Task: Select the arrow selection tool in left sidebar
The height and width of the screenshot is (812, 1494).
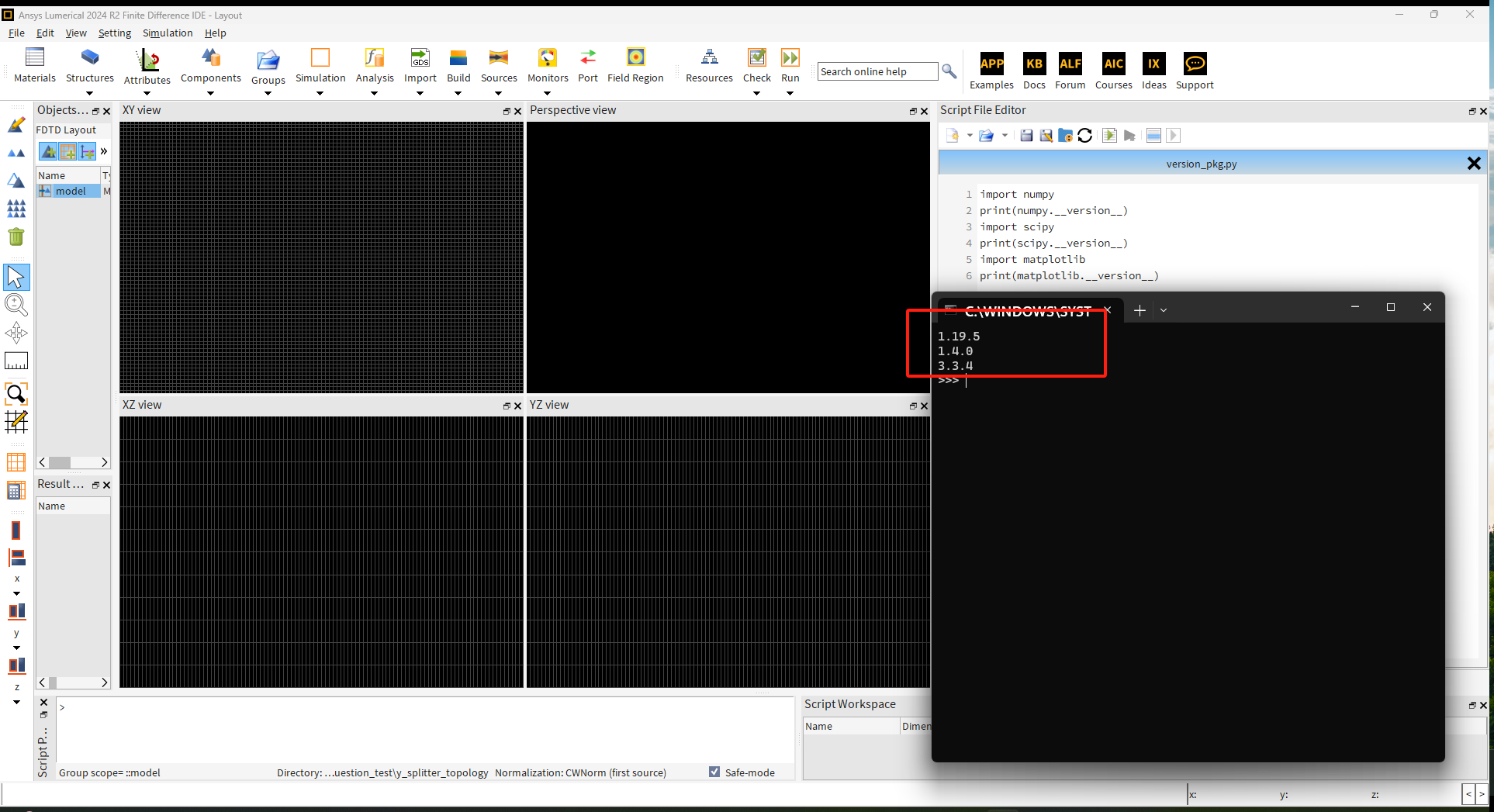Action: coord(16,277)
